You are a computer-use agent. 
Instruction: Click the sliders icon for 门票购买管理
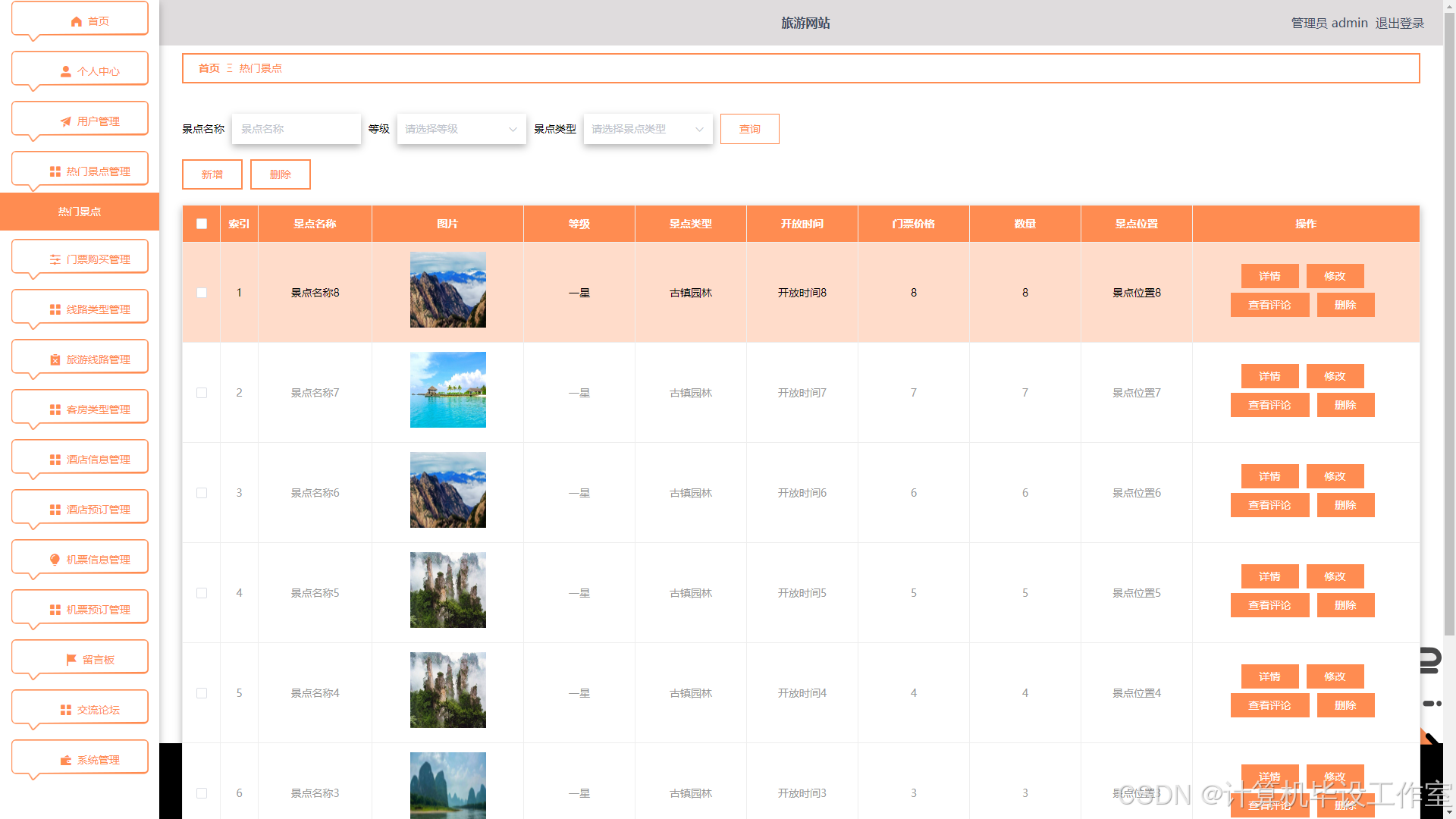[55, 259]
